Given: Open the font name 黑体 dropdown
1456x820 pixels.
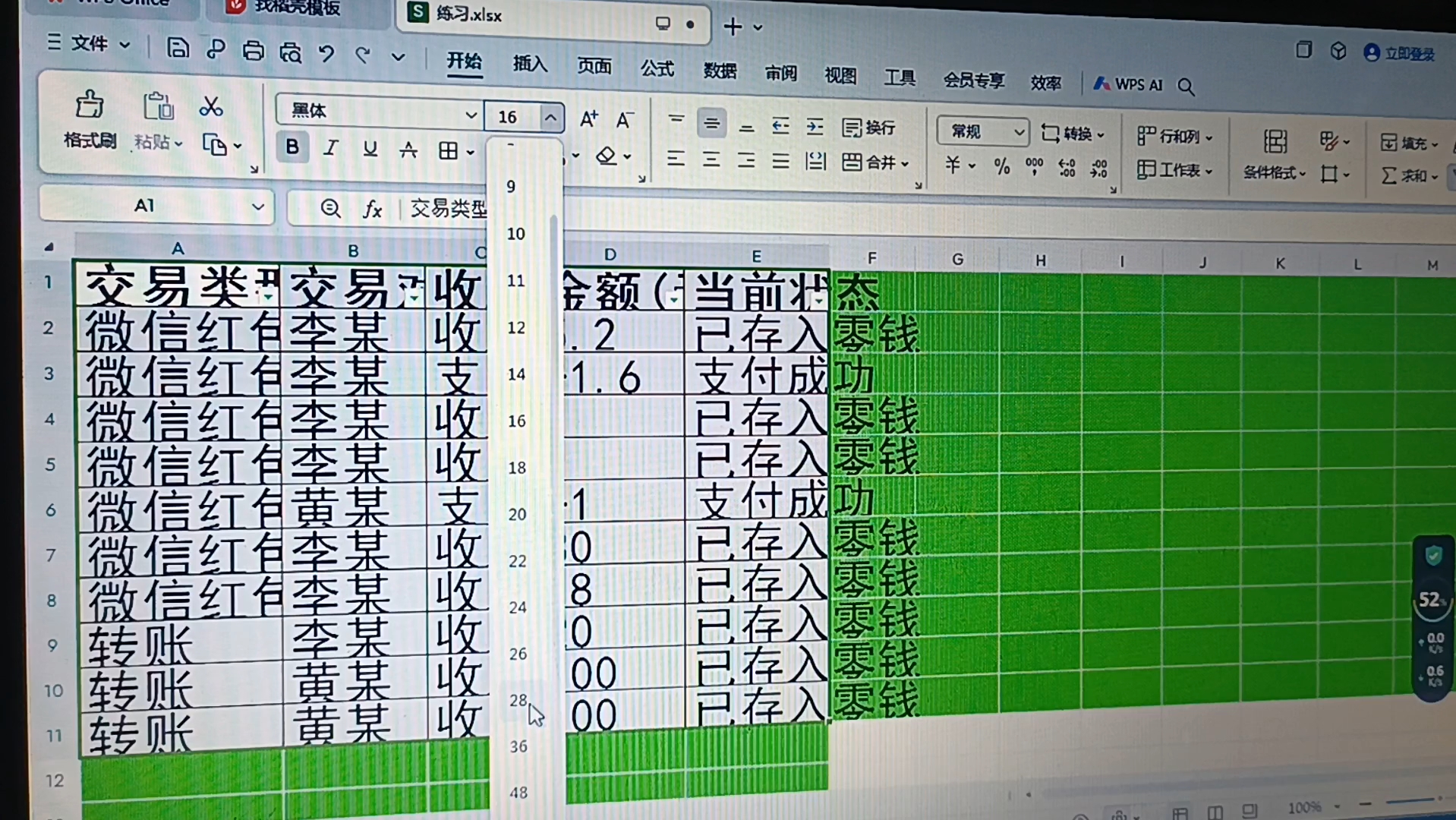Looking at the screenshot, I should tap(471, 115).
